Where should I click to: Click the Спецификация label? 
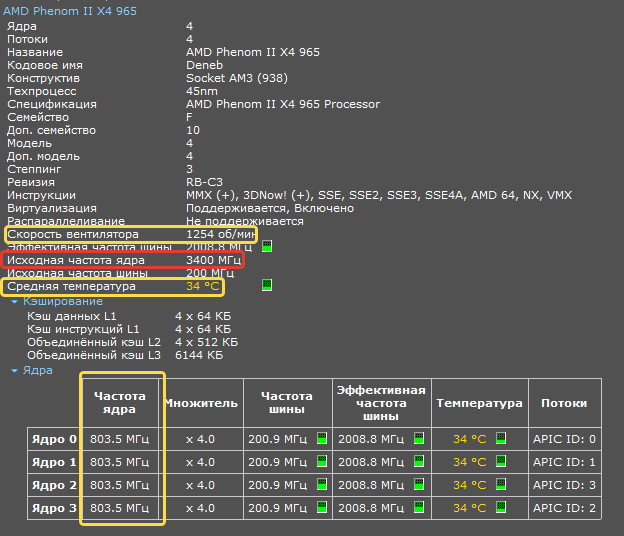pyautogui.click(x=52, y=104)
